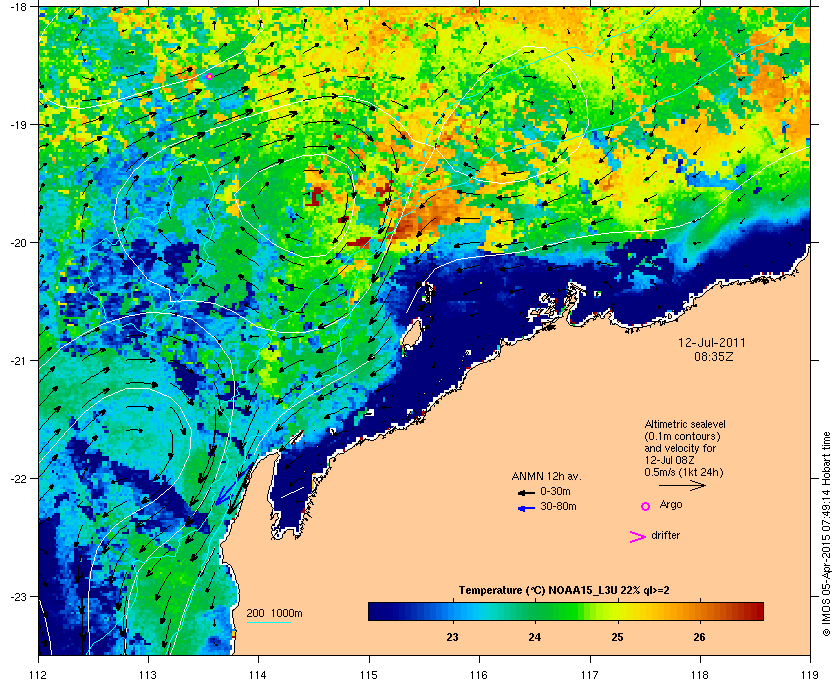Image resolution: width=840 pixels, height=680 pixels.
Task: Click the 0.5m/s velocity scale arrow
Action: pos(682,486)
